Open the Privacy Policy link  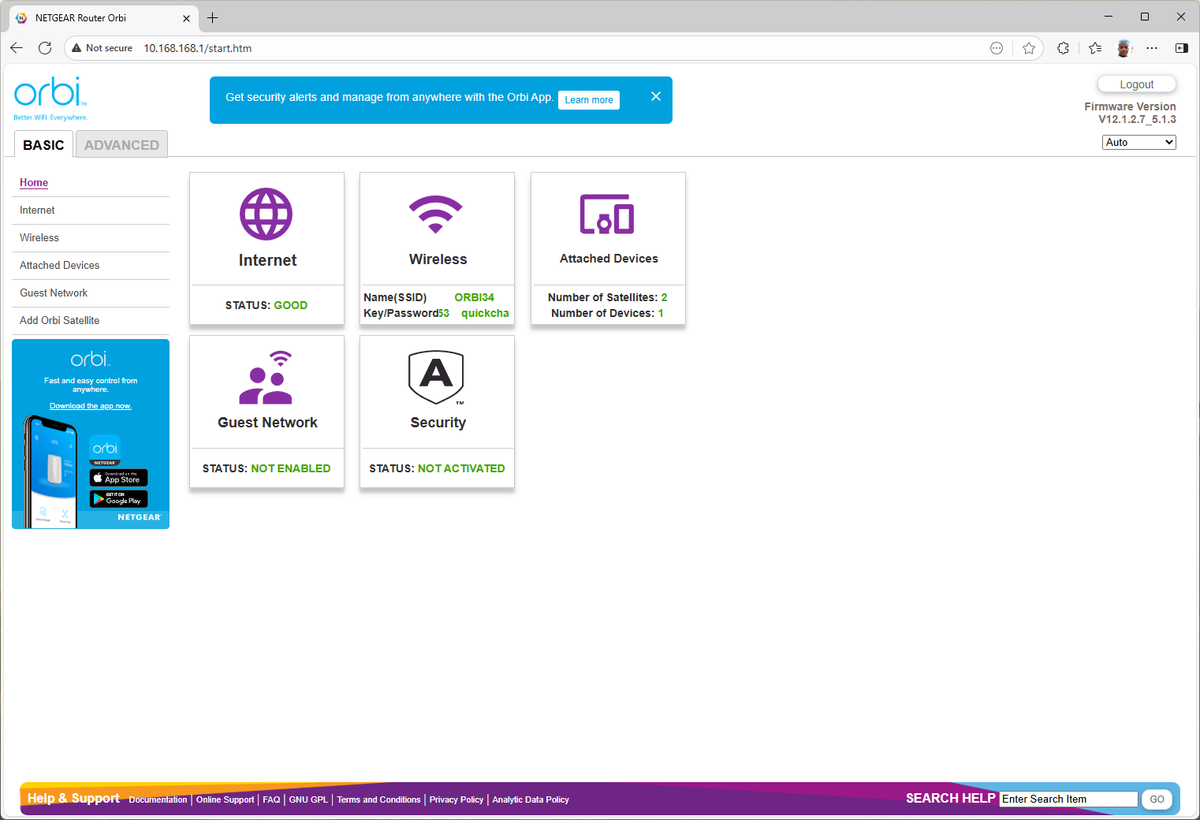tap(456, 800)
